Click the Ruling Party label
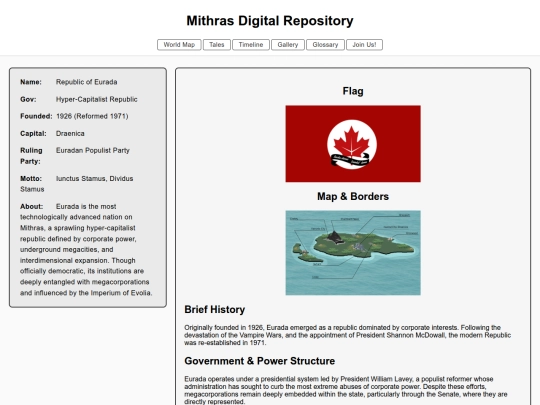This screenshot has height=405, width=540. pos(31,156)
